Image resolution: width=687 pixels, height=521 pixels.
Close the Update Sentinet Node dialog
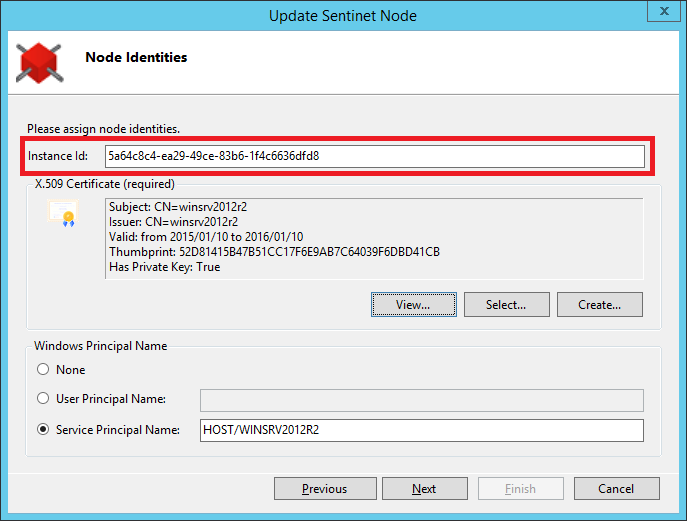[664, 11]
